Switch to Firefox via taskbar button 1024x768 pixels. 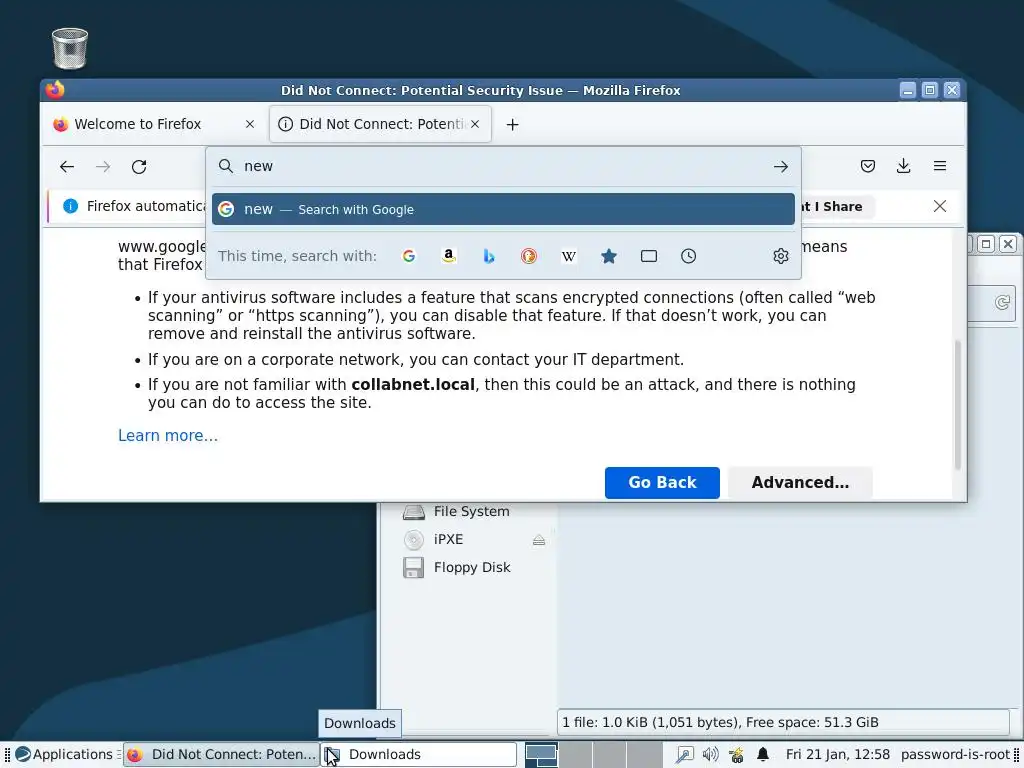pyautogui.click(x=221, y=754)
